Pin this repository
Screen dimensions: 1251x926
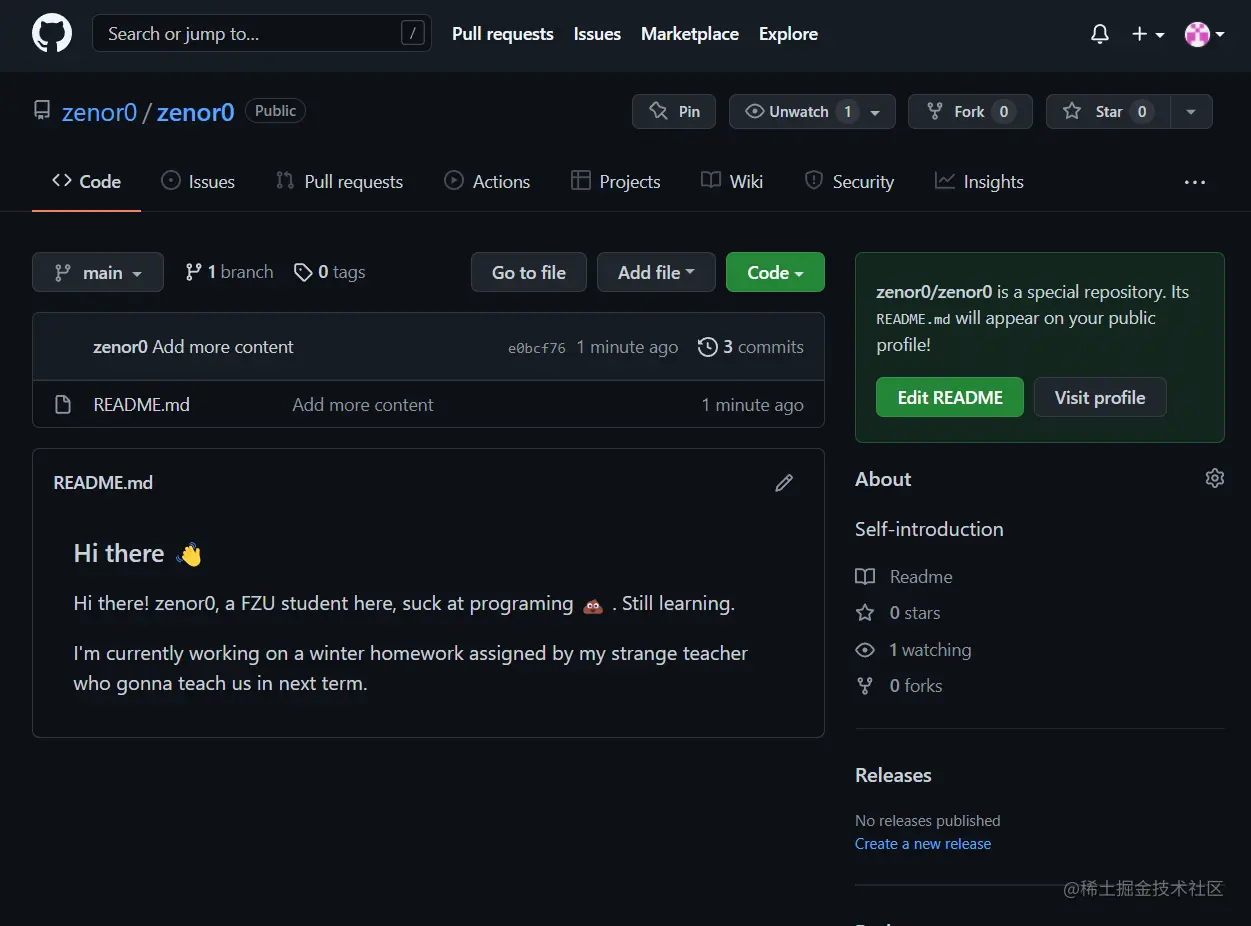674,112
